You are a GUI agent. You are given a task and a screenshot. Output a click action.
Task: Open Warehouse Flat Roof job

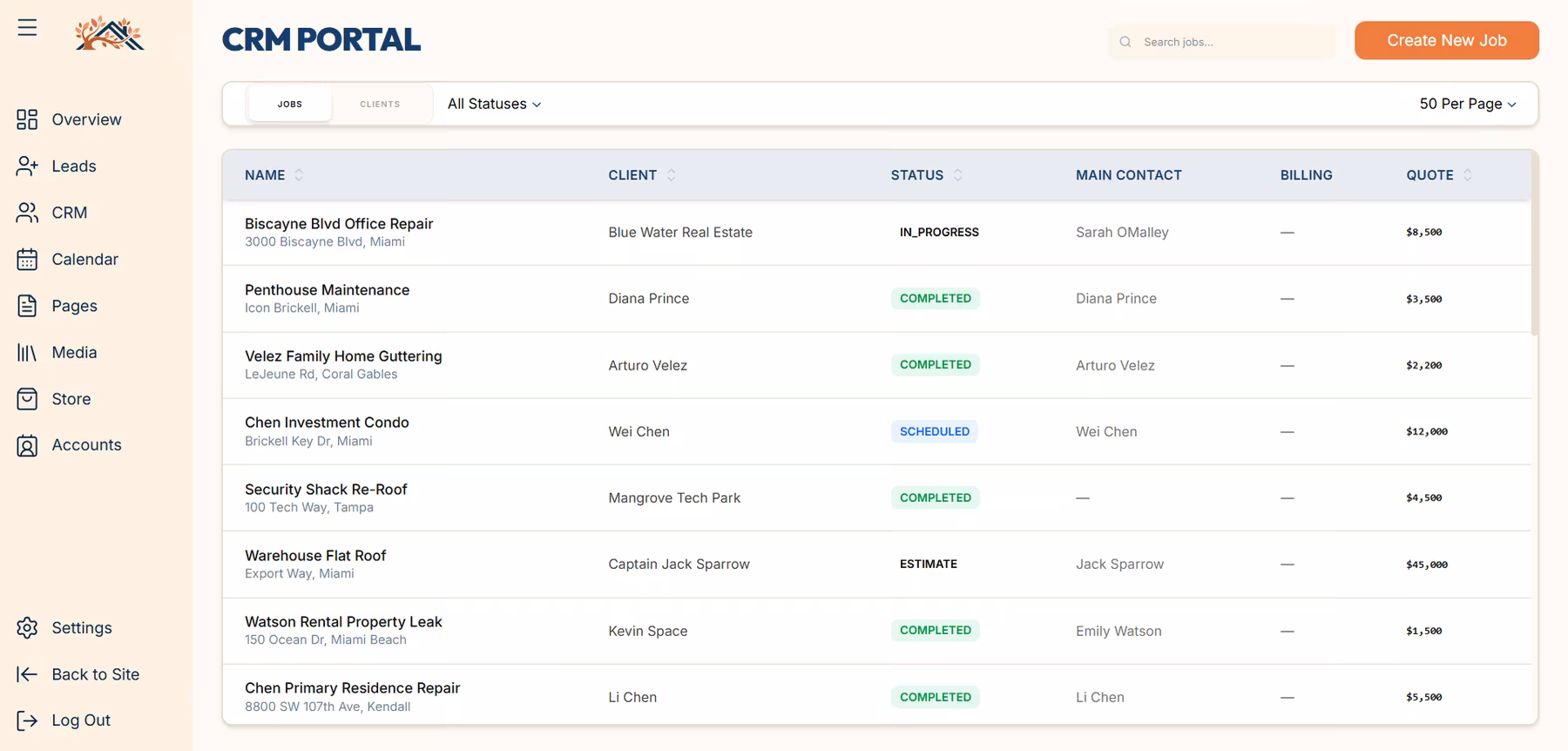(x=315, y=556)
